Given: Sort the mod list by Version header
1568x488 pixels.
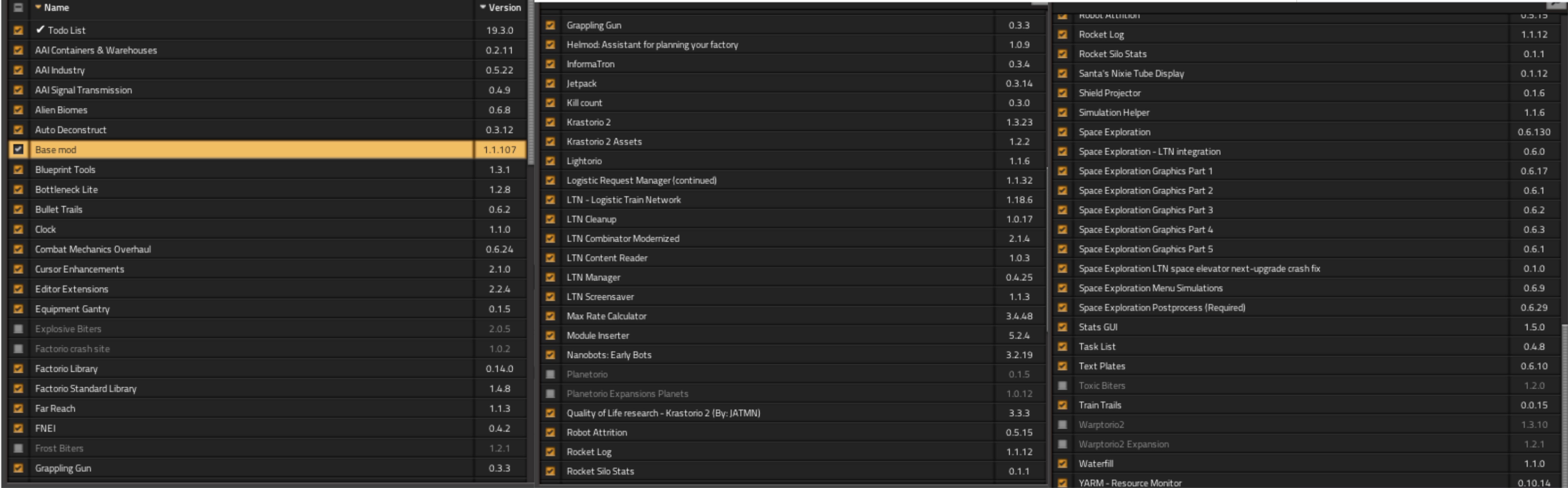Looking at the screenshot, I should (x=500, y=8).
